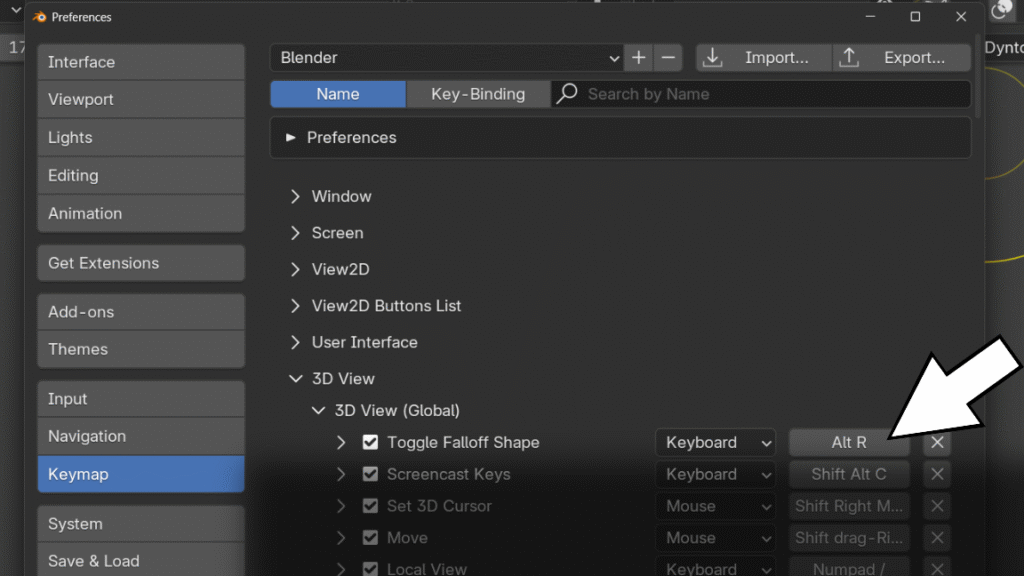
Task: Remove the Numpad shortcut for Local View
Action: point(937,568)
